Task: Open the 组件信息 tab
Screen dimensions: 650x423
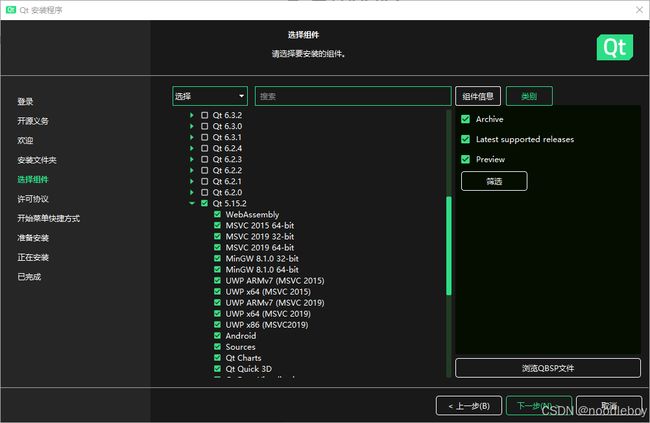Action: pyautogui.click(x=478, y=96)
